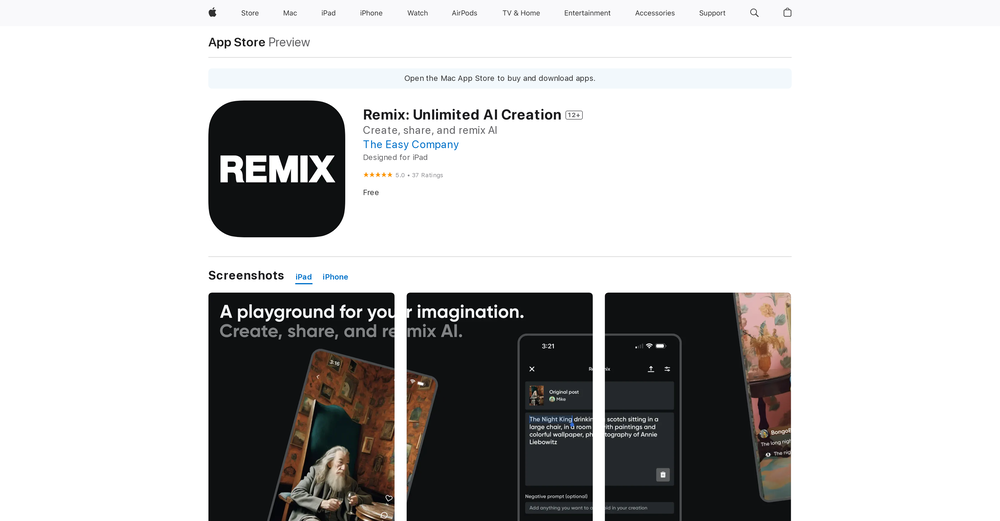Switch to iPhone screenshots tab
This screenshot has height=521, width=1000.
point(335,277)
